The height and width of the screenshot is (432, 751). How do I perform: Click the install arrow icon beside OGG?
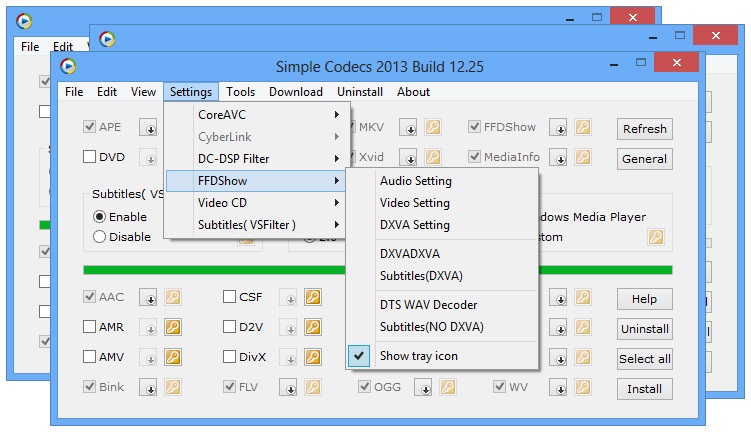[422, 388]
